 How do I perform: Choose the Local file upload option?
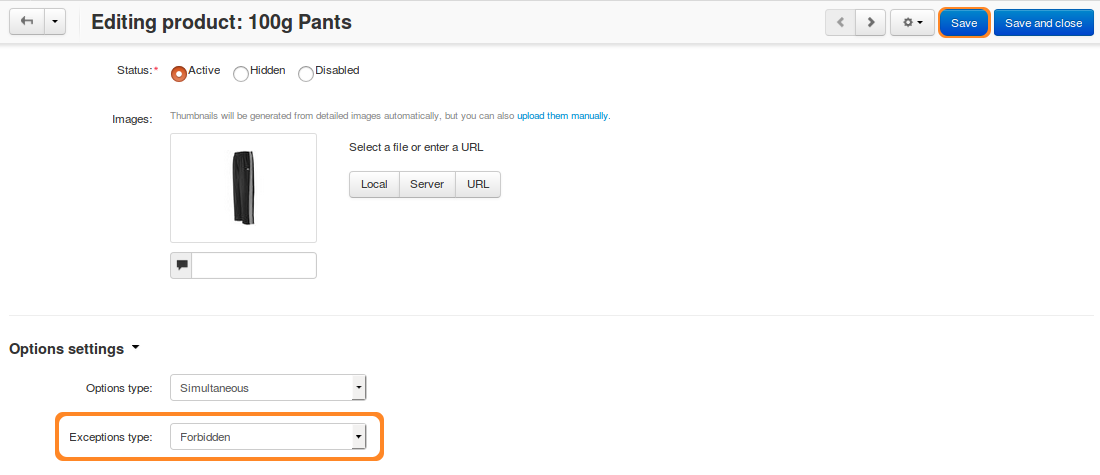[375, 184]
